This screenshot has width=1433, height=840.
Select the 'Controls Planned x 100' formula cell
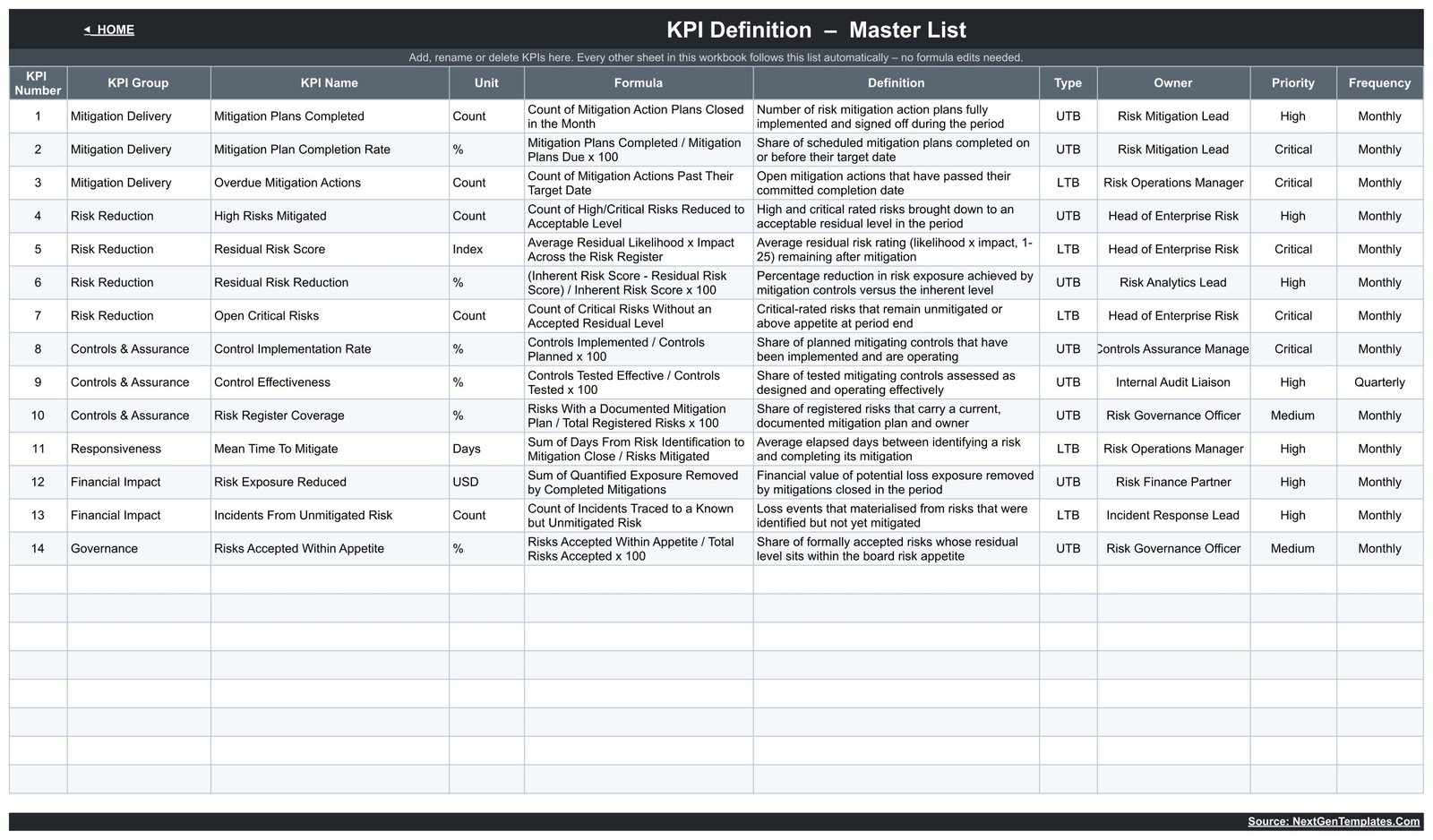[639, 349]
